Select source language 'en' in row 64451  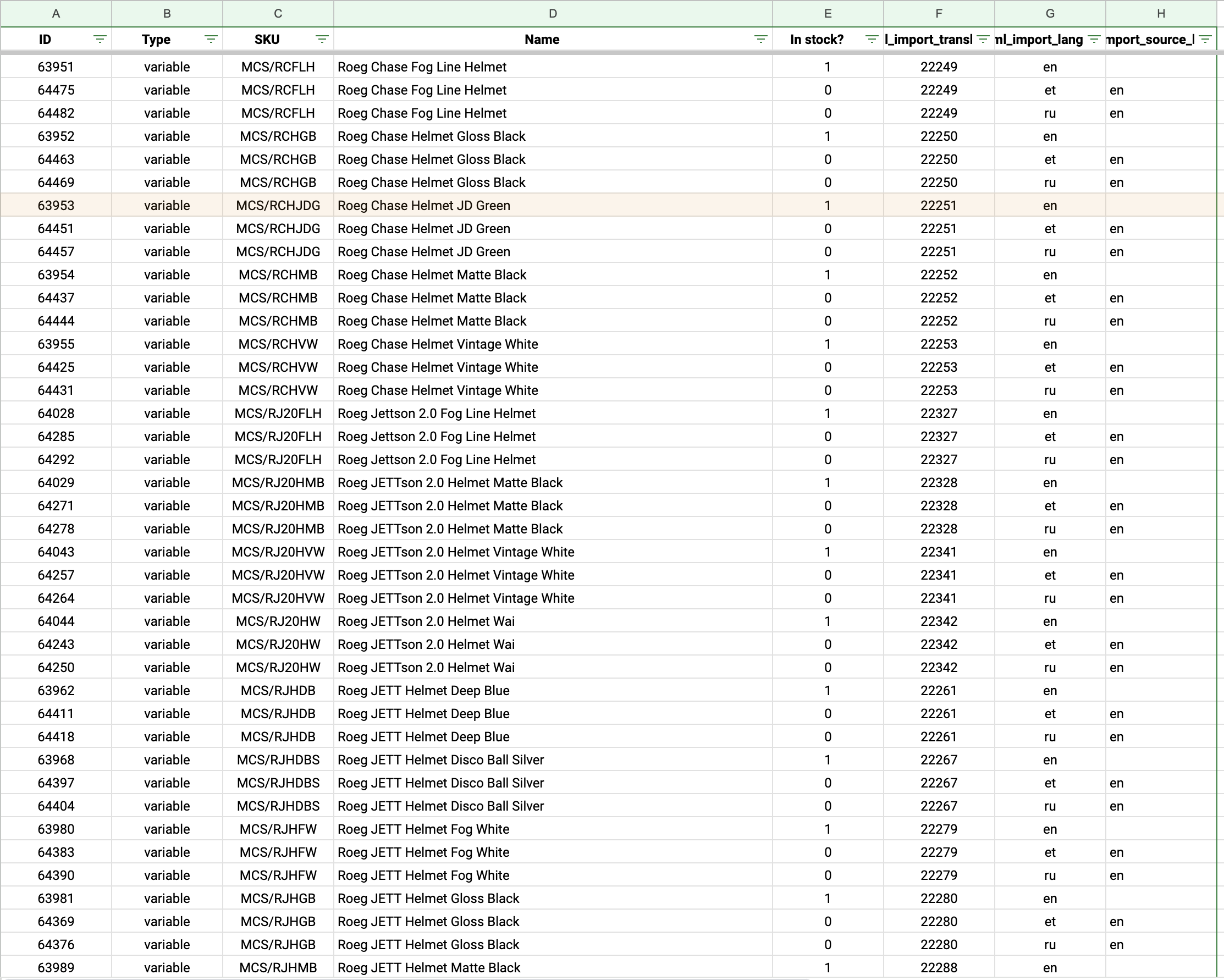(1161, 229)
